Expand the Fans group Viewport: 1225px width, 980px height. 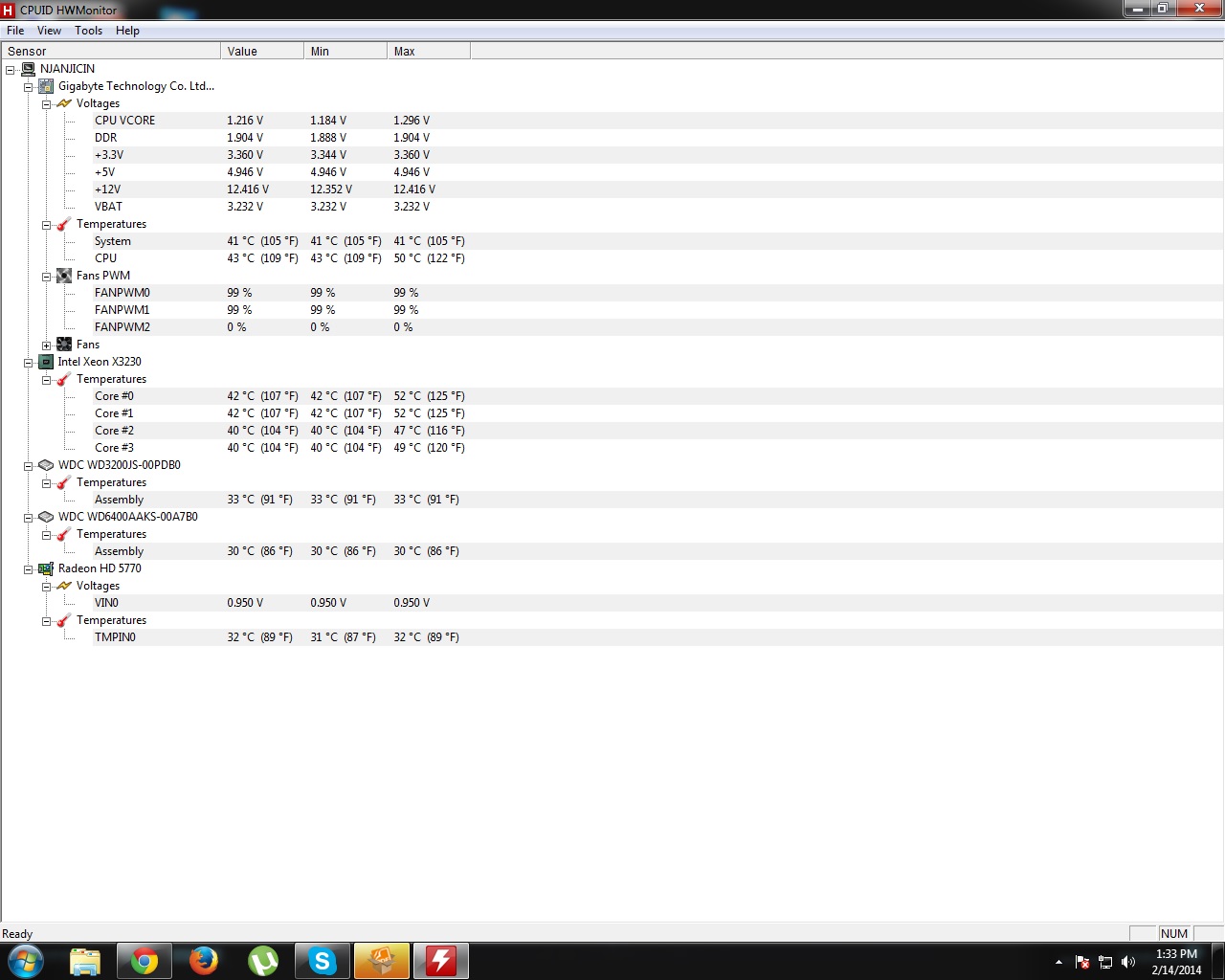tap(46, 345)
